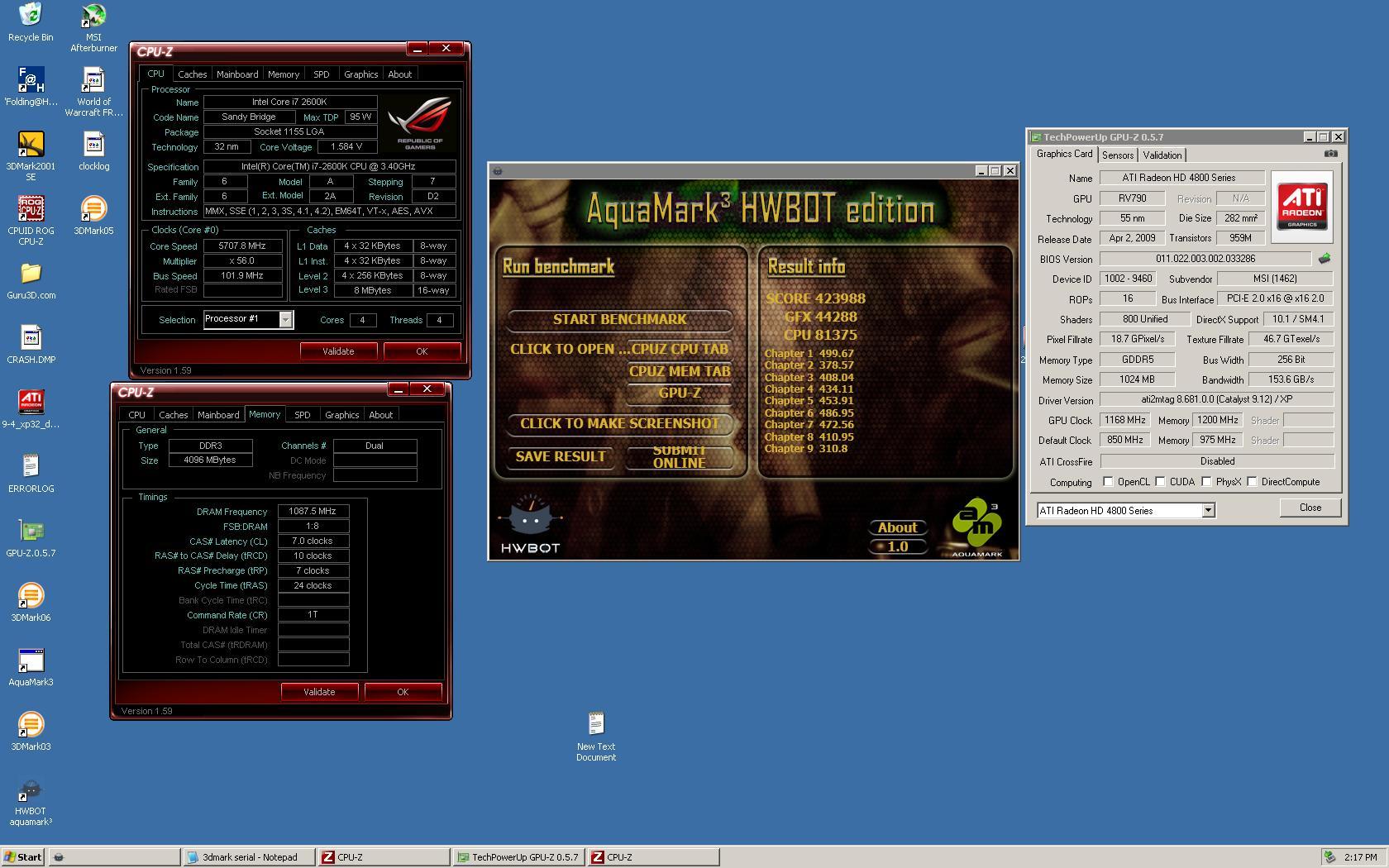Switch to Mainboard tab in top CPU-Z
Viewport: 1389px width, 868px height.
(x=237, y=74)
